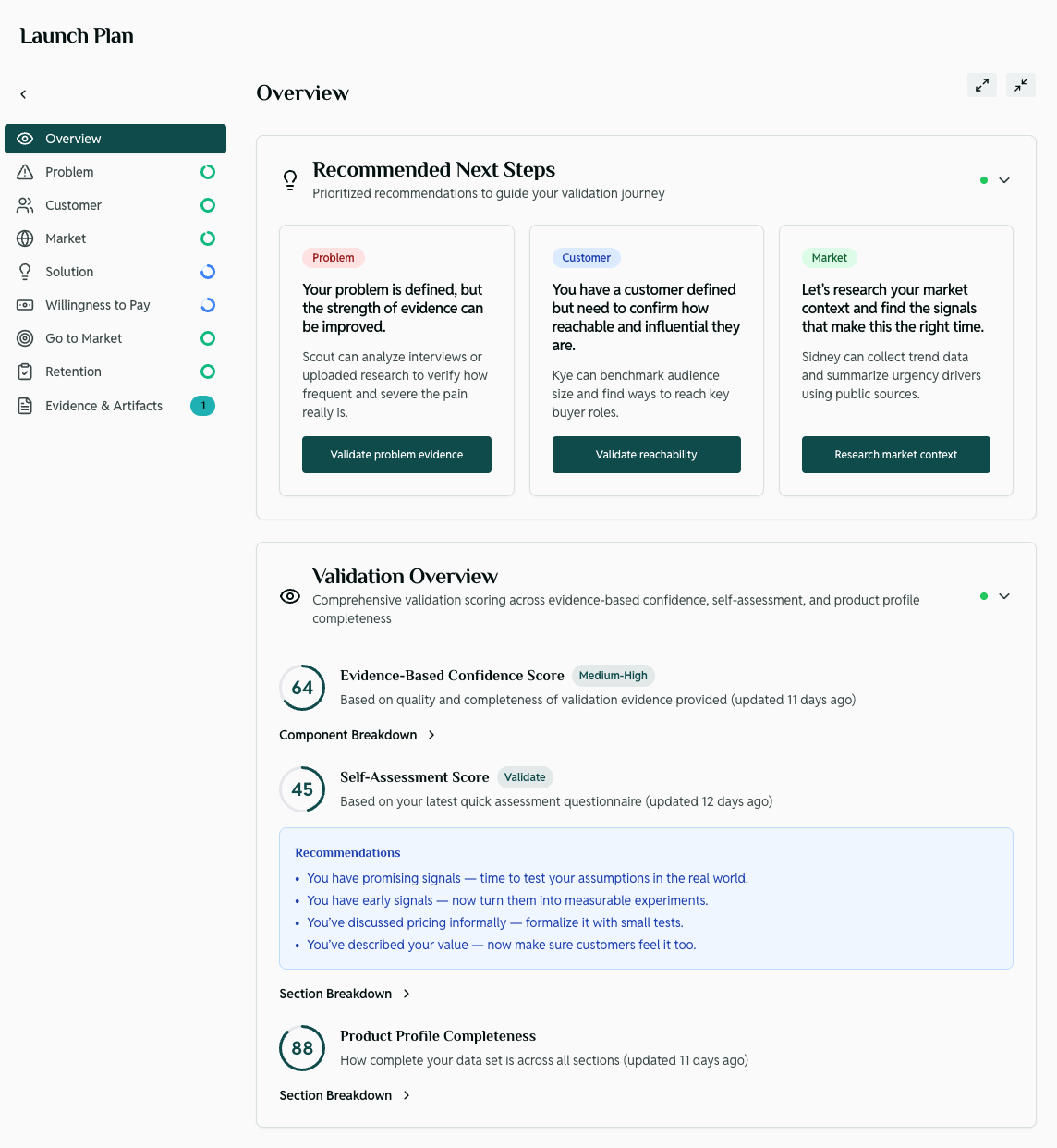This screenshot has height=1148, width=1057.
Task: Click the Customer people icon in sidebar
Action: 25,205
